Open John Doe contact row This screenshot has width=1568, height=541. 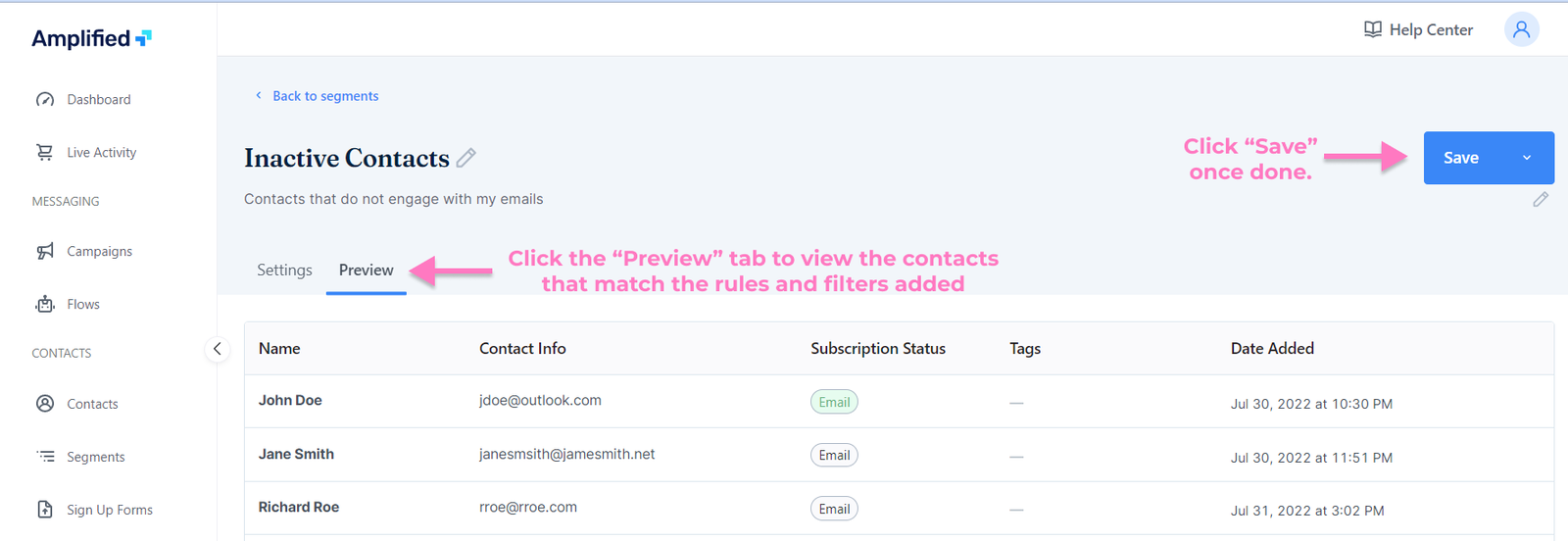(x=290, y=401)
